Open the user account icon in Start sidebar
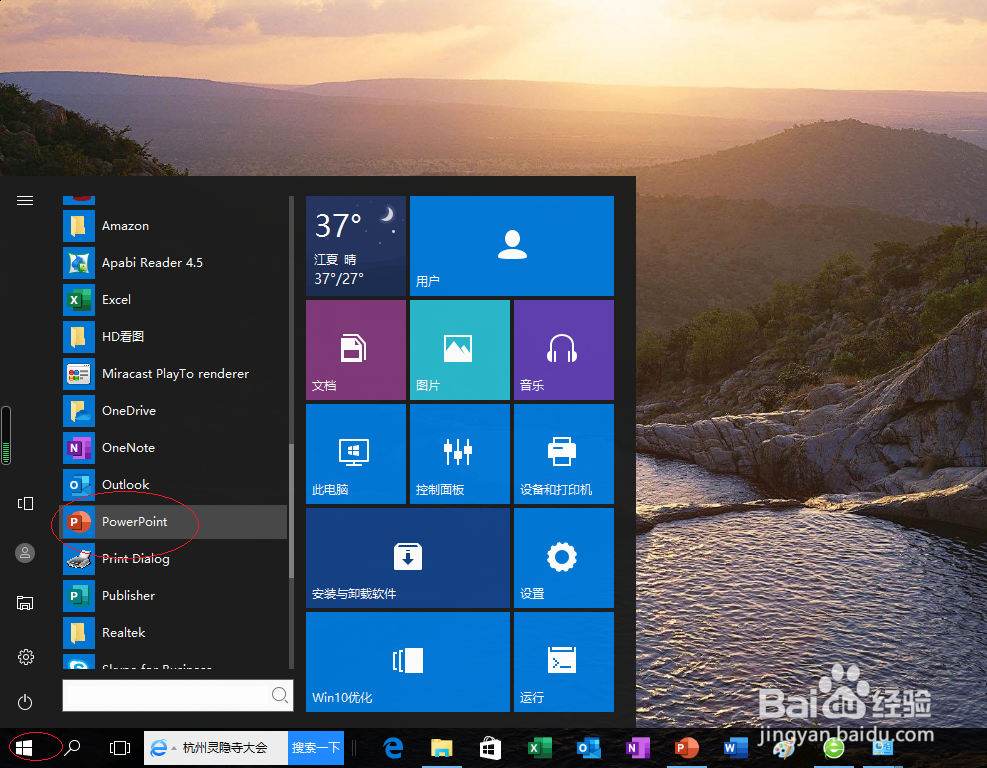The width and height of the screenshot is (987, 768). coord(25,553)
